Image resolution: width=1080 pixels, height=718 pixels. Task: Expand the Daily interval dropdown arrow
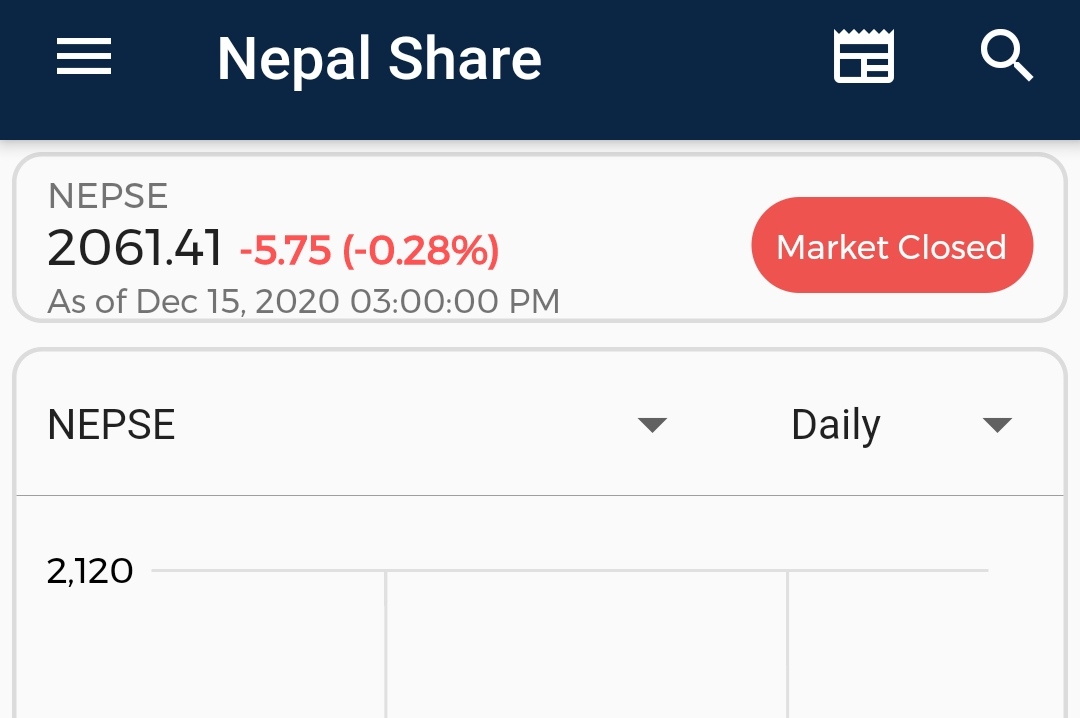[997, 424]
